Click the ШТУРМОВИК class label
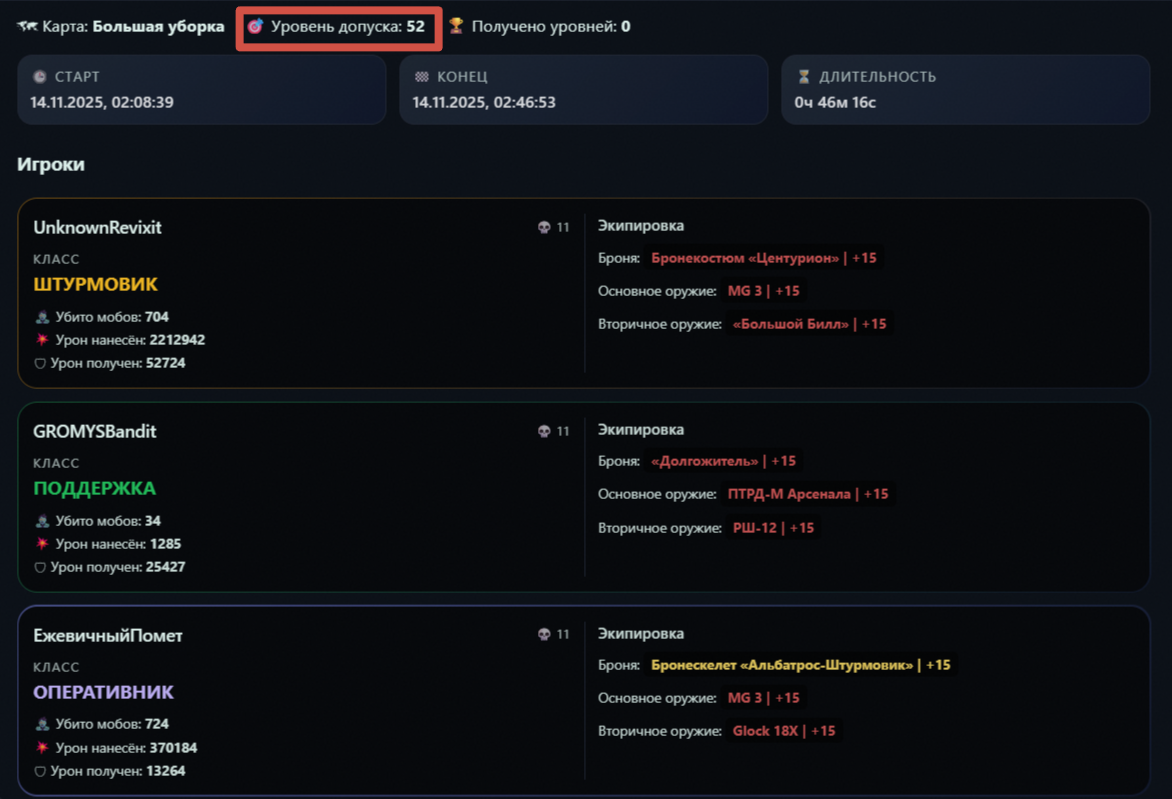Image resolution: width=1172 pixels, height=799 pixels. click(x=96, y=285)
